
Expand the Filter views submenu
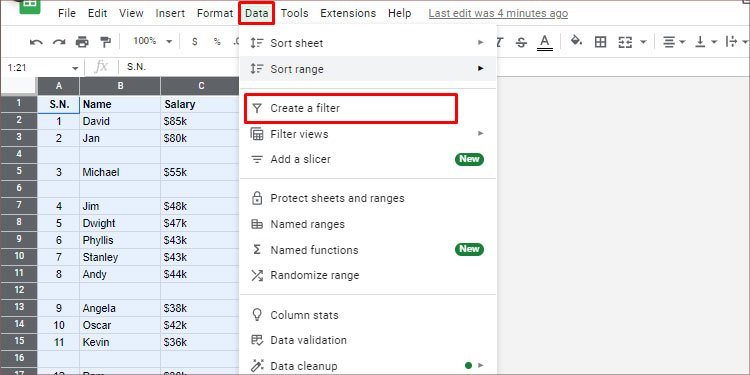click(368, 134)
